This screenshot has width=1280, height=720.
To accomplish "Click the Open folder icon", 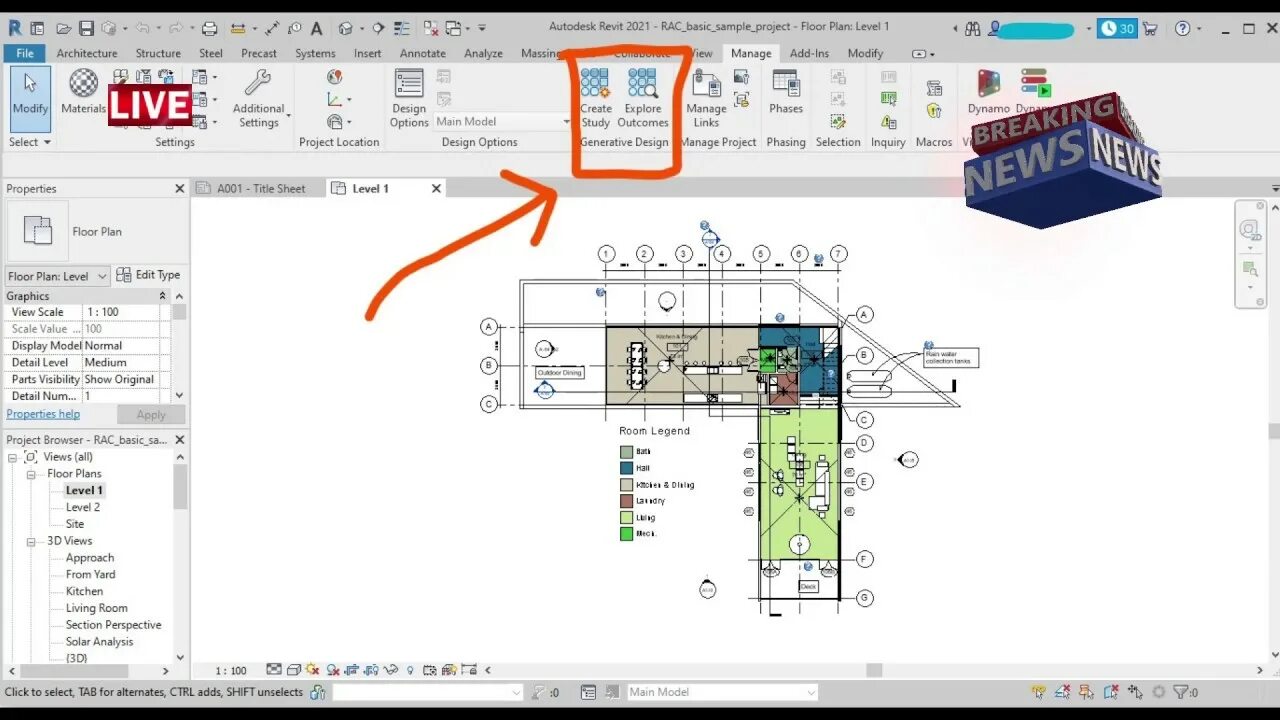I will coord(64,28).
